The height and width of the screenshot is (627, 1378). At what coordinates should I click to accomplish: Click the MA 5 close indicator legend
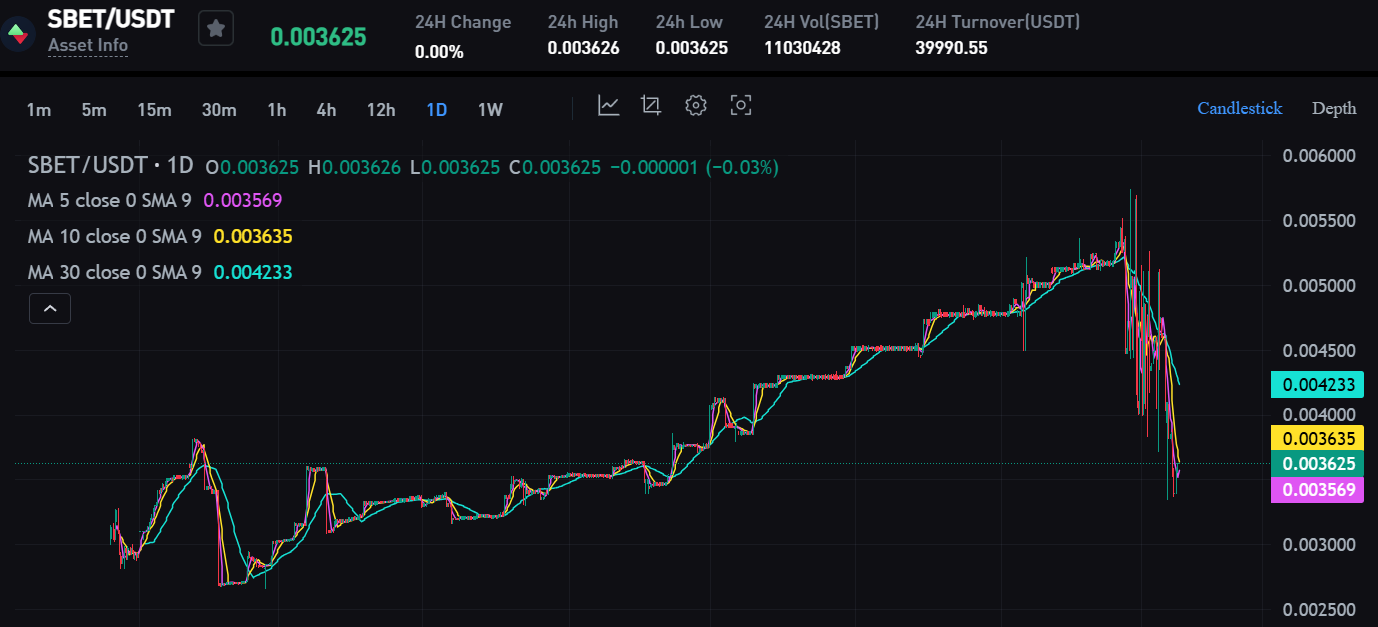click(x=110, y=200)
